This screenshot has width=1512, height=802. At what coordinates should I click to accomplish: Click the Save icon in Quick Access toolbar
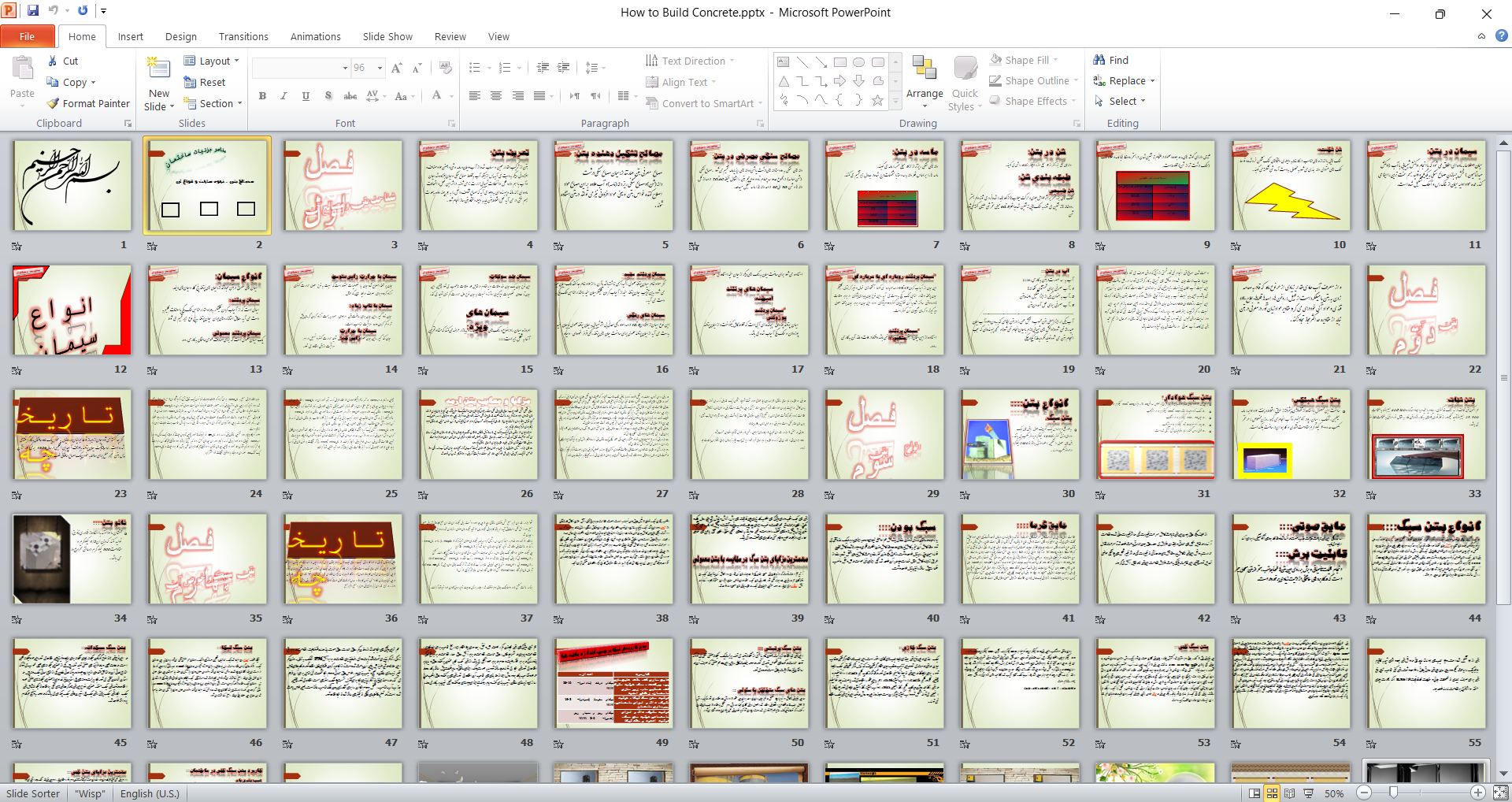point(33,11)
